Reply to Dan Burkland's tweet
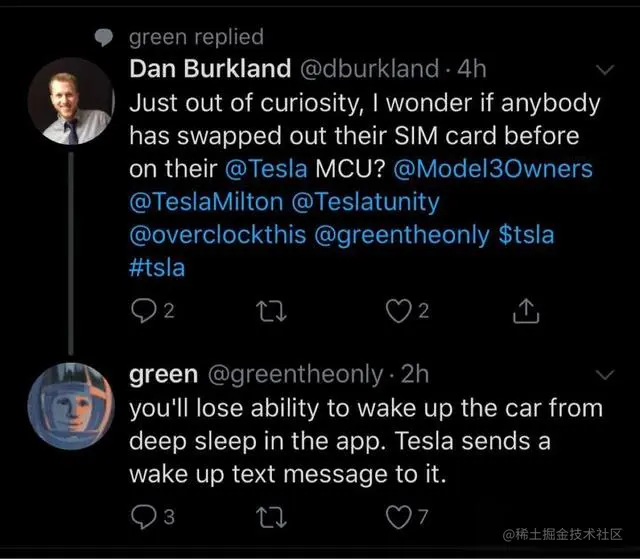640x559 pixels. click(143, 312)
